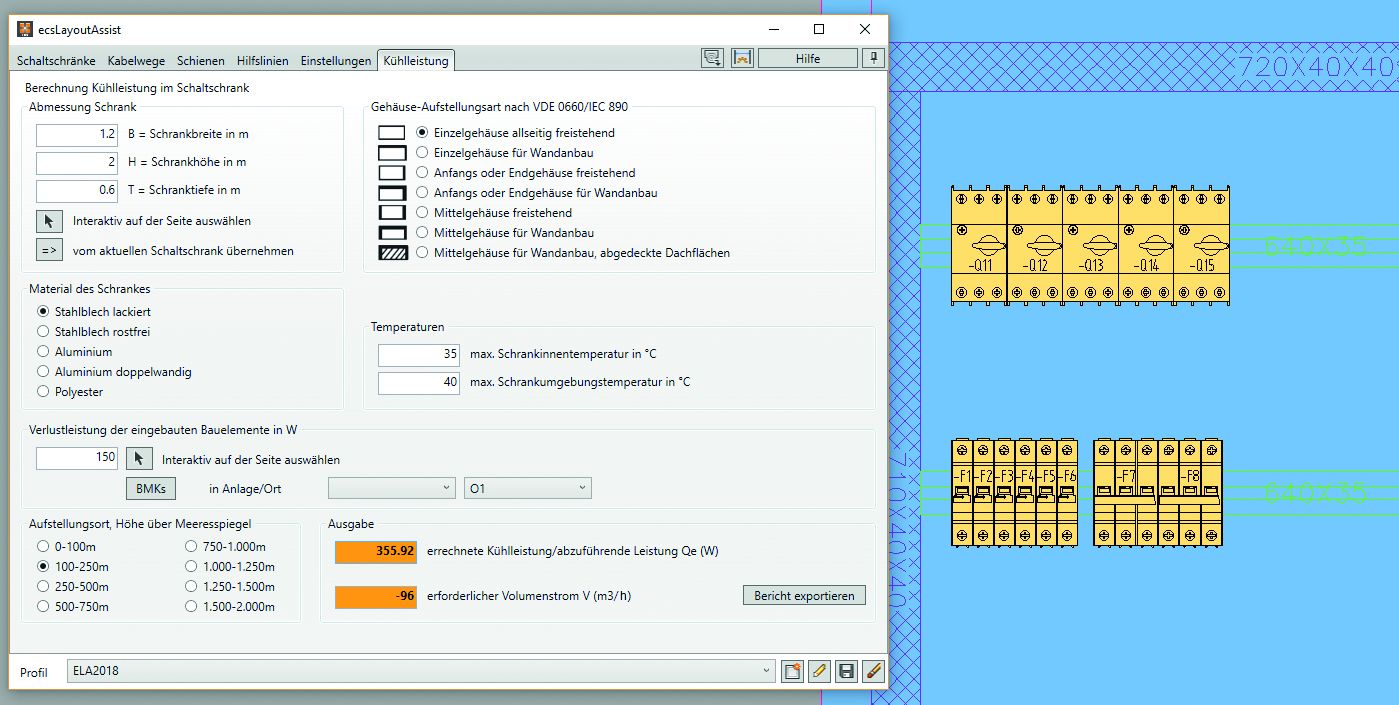The width and height of the screenshot is (1399, 705).
Task: Save the profile using the floppy disk icon
Action: [x=846, y=671]
